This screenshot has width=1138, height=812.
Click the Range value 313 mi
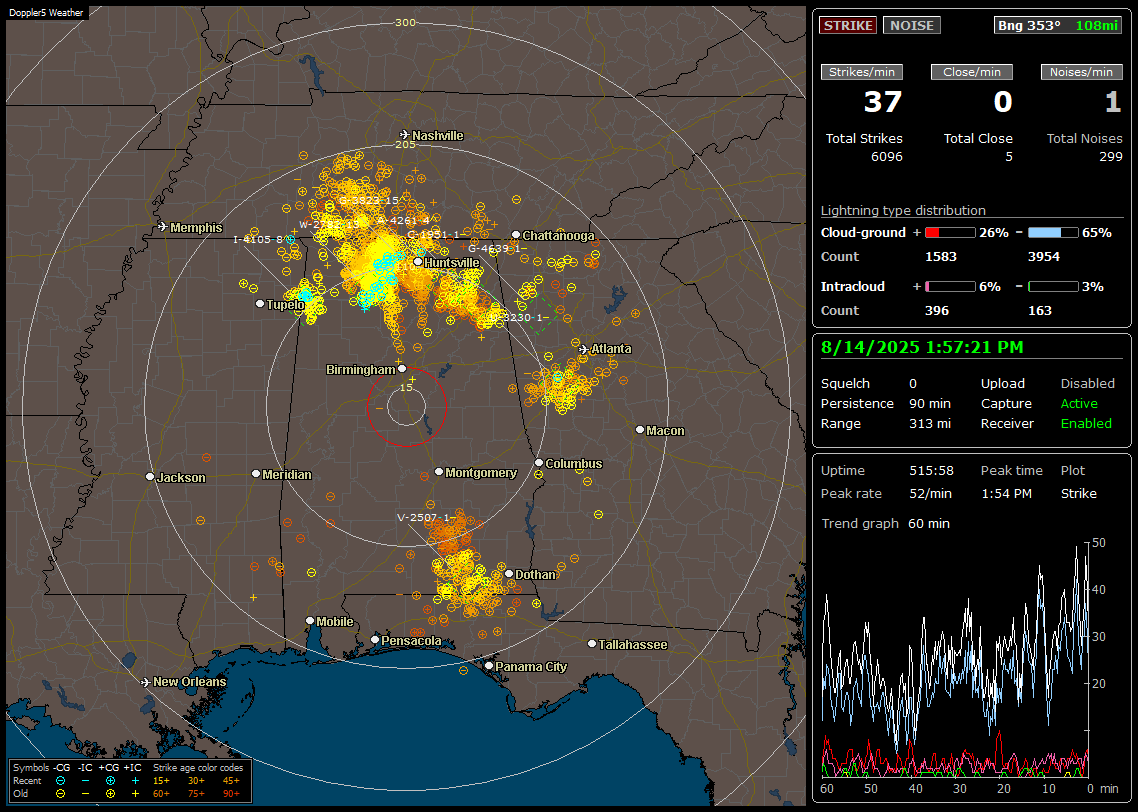(930, 424)
